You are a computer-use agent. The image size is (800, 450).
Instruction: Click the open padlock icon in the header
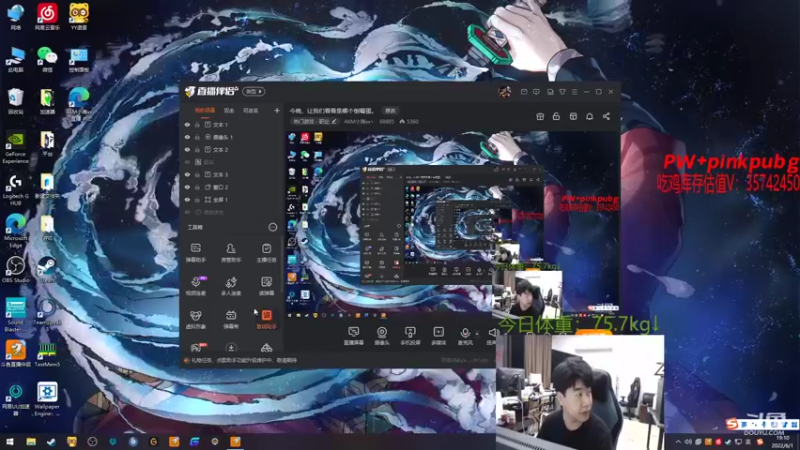pos(556,116)
